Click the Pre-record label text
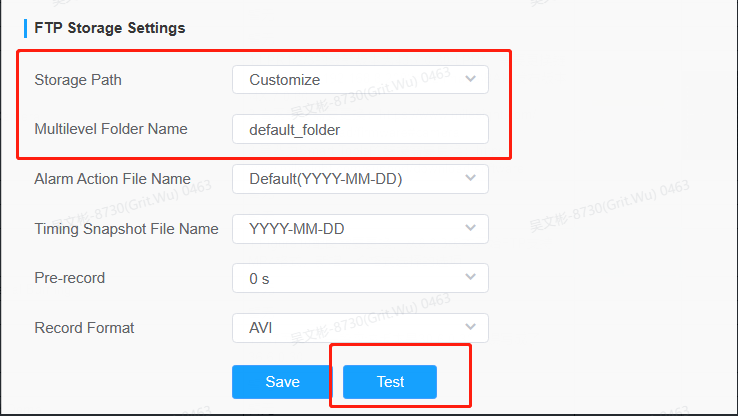 70,278
